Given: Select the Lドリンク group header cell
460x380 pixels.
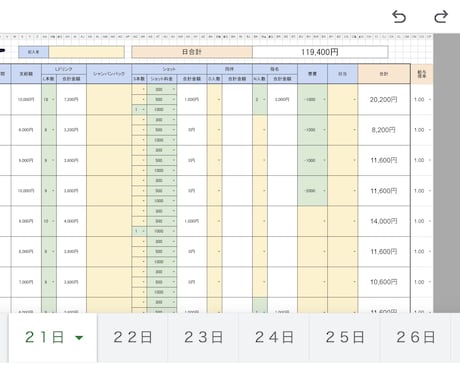Looking at the screenshot, I should (64, 69).
